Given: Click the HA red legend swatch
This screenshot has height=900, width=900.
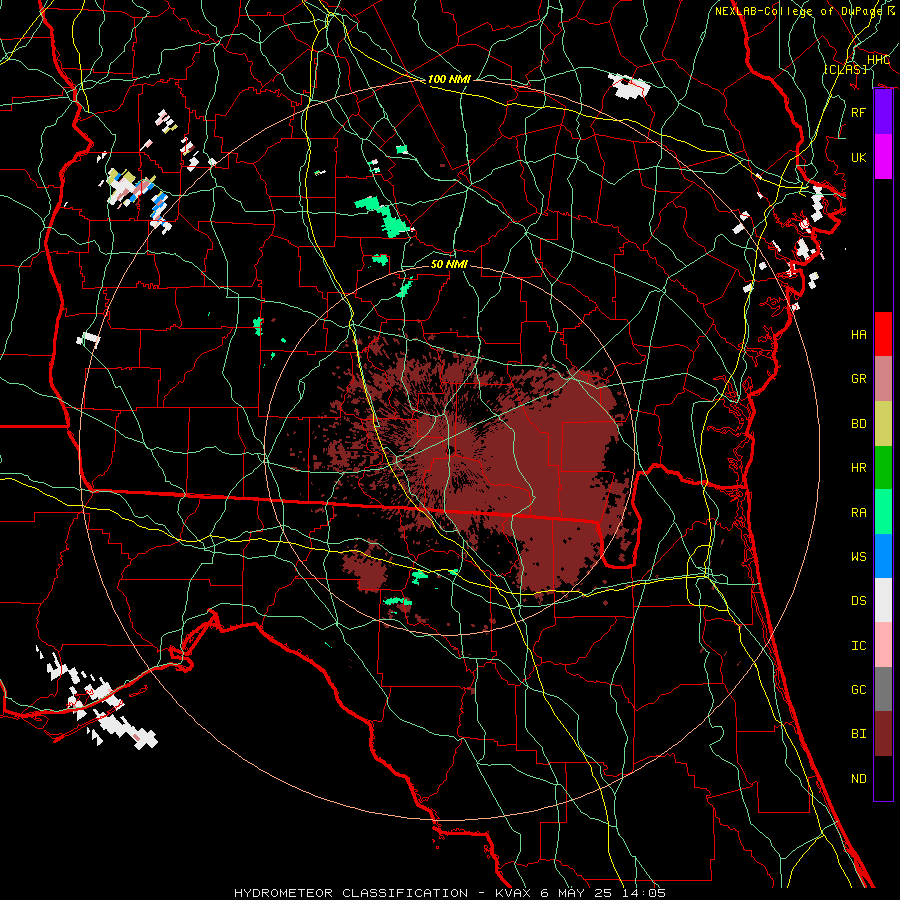Looking at the screenshot, I should pyautogui.click(x=883, y=334).
